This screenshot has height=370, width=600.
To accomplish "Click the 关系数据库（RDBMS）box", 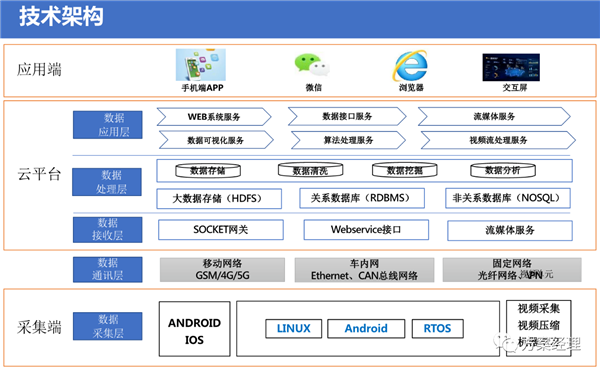I will (x=362, y=198).
